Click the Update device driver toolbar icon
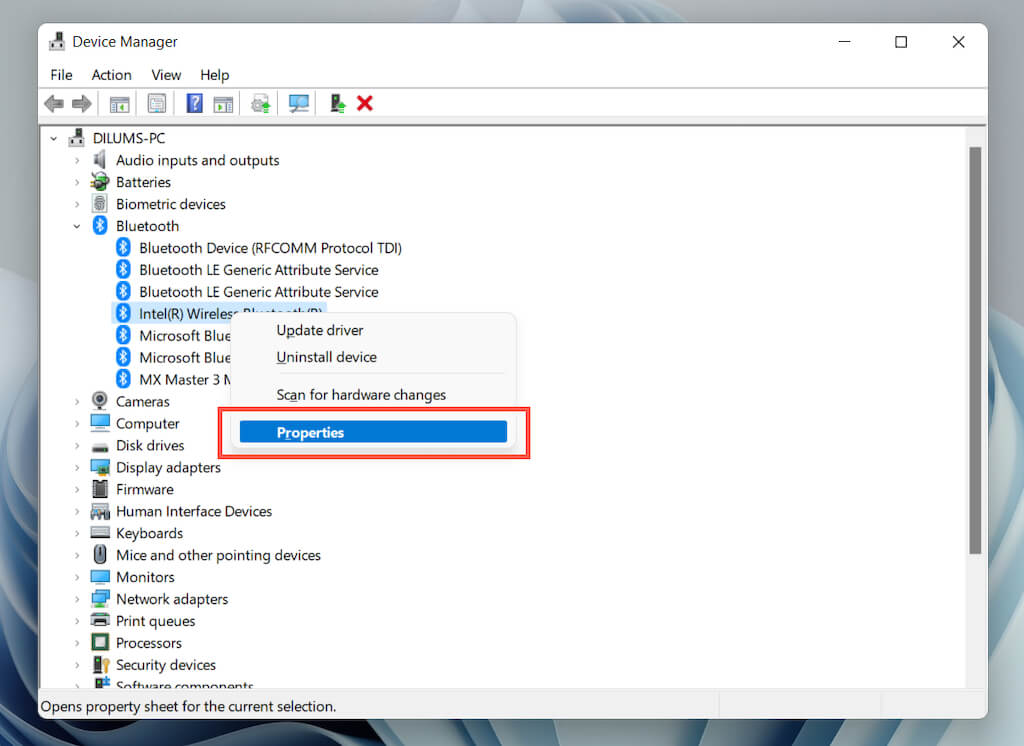The image size is (1024, 746). pyautogui.click(x=261, y=103)
